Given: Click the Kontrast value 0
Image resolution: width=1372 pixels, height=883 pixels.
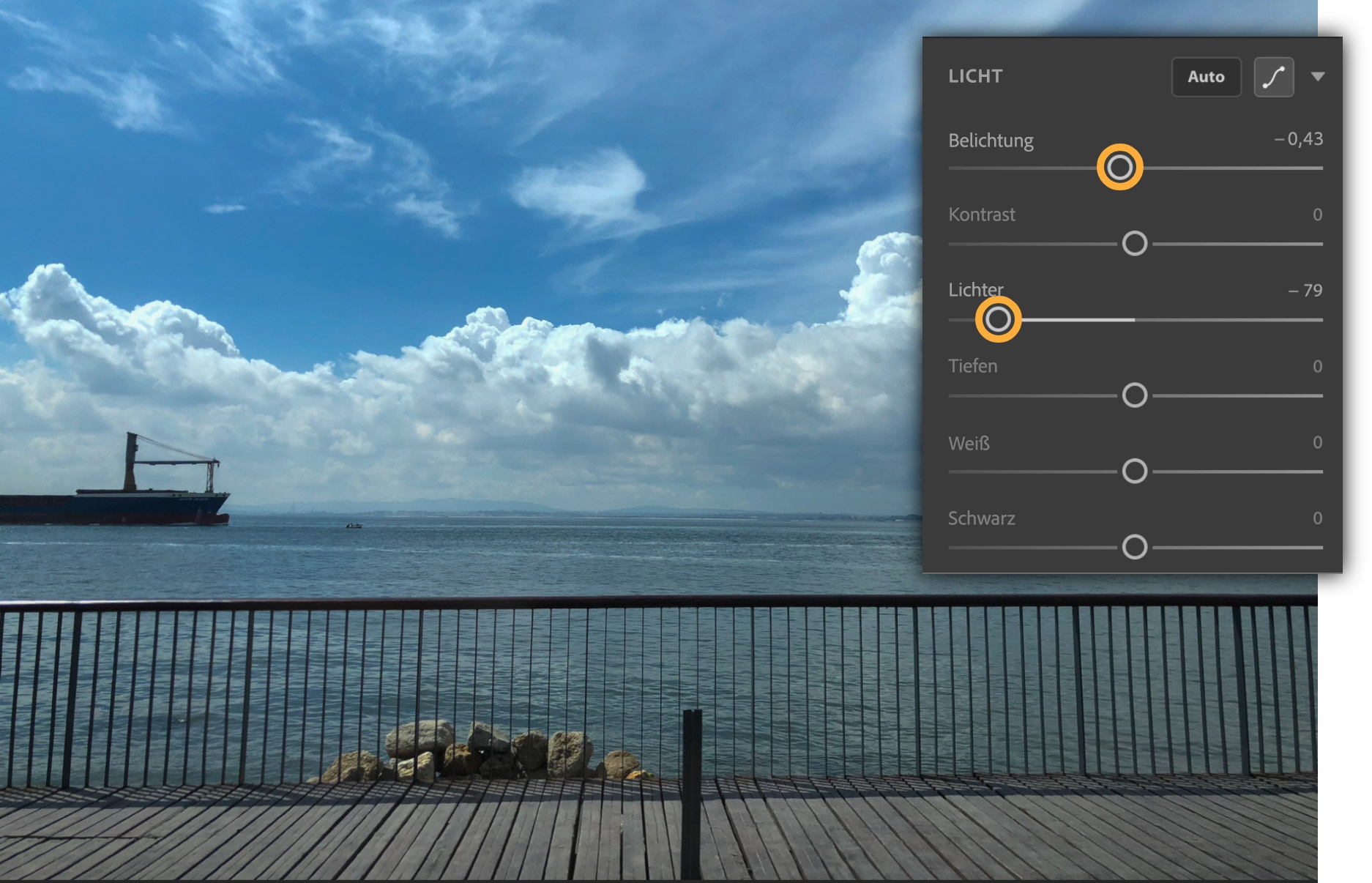Looking at the screenshot, I should (x=1318, y=215).
